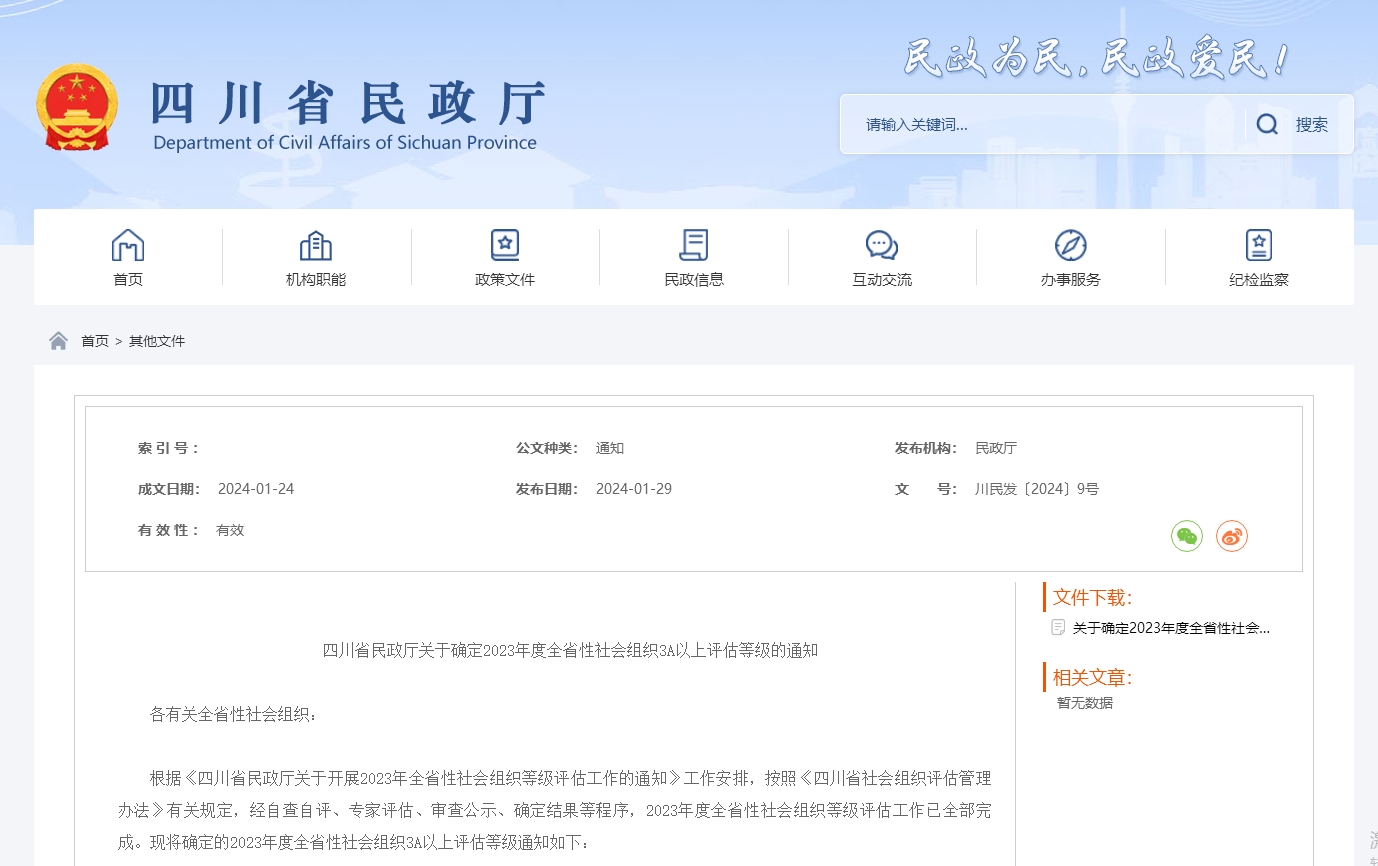This screenshot has width=1378, height=866.
Task: Open the WeChat share icon
Action: click(x=1186, y=536)
